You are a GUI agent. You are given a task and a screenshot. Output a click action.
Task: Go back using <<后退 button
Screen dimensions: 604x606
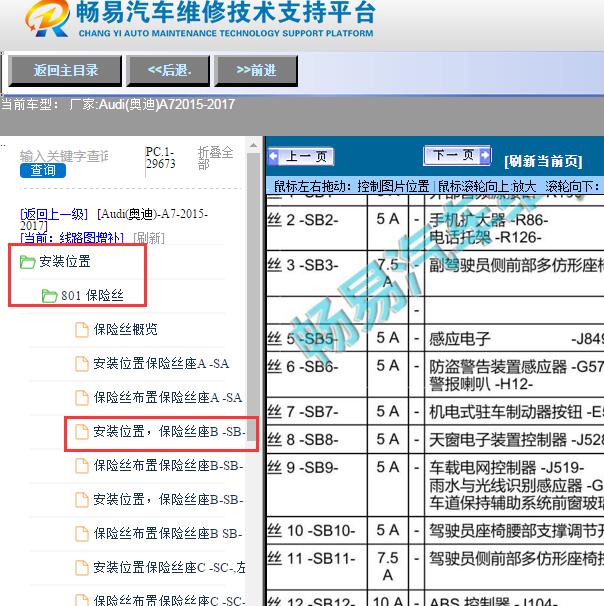point(168,71)
